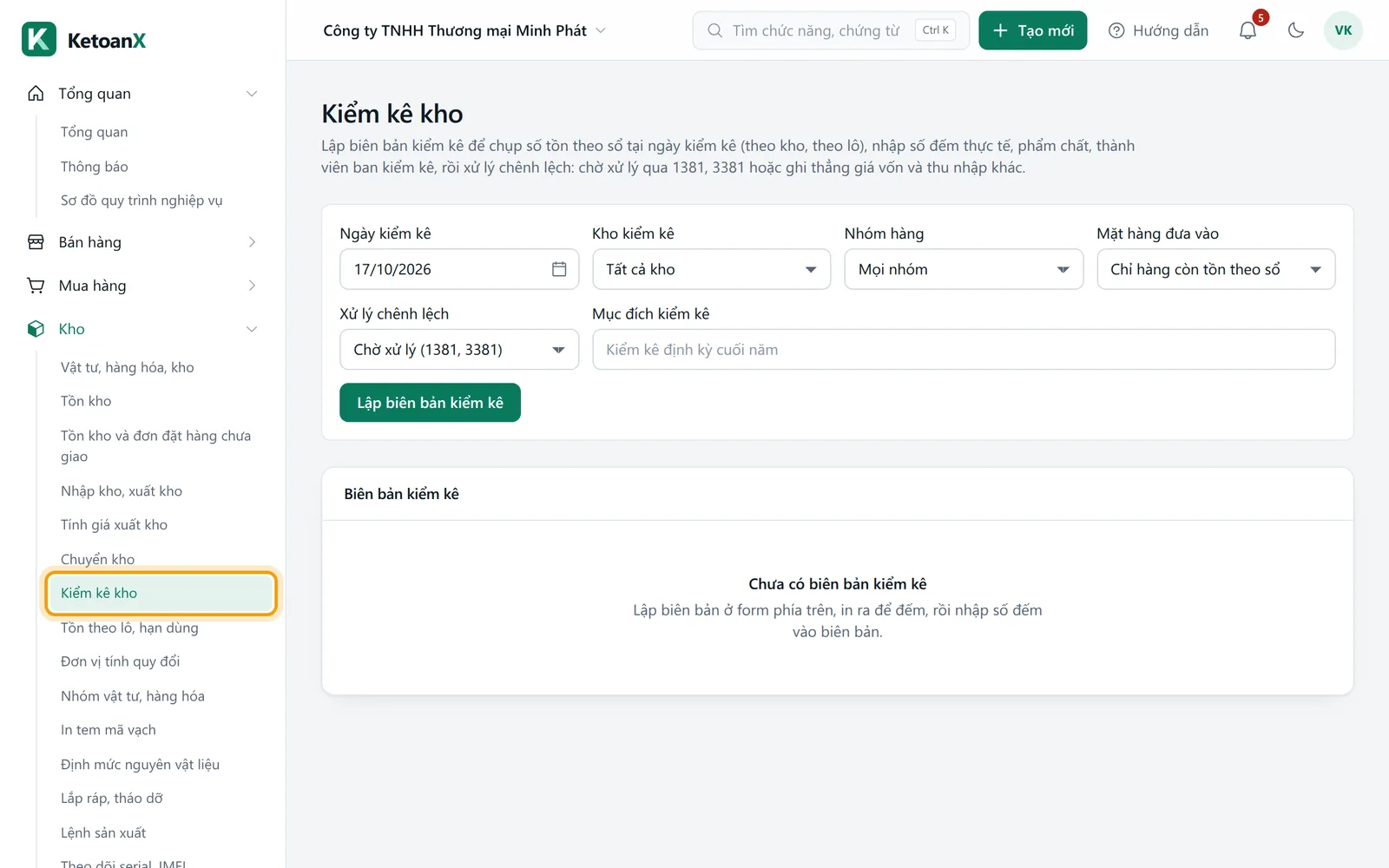Click the Tổng quan home icon
Screen dimensions: 1389x868
pyautogui.click(x=36, y=94)
